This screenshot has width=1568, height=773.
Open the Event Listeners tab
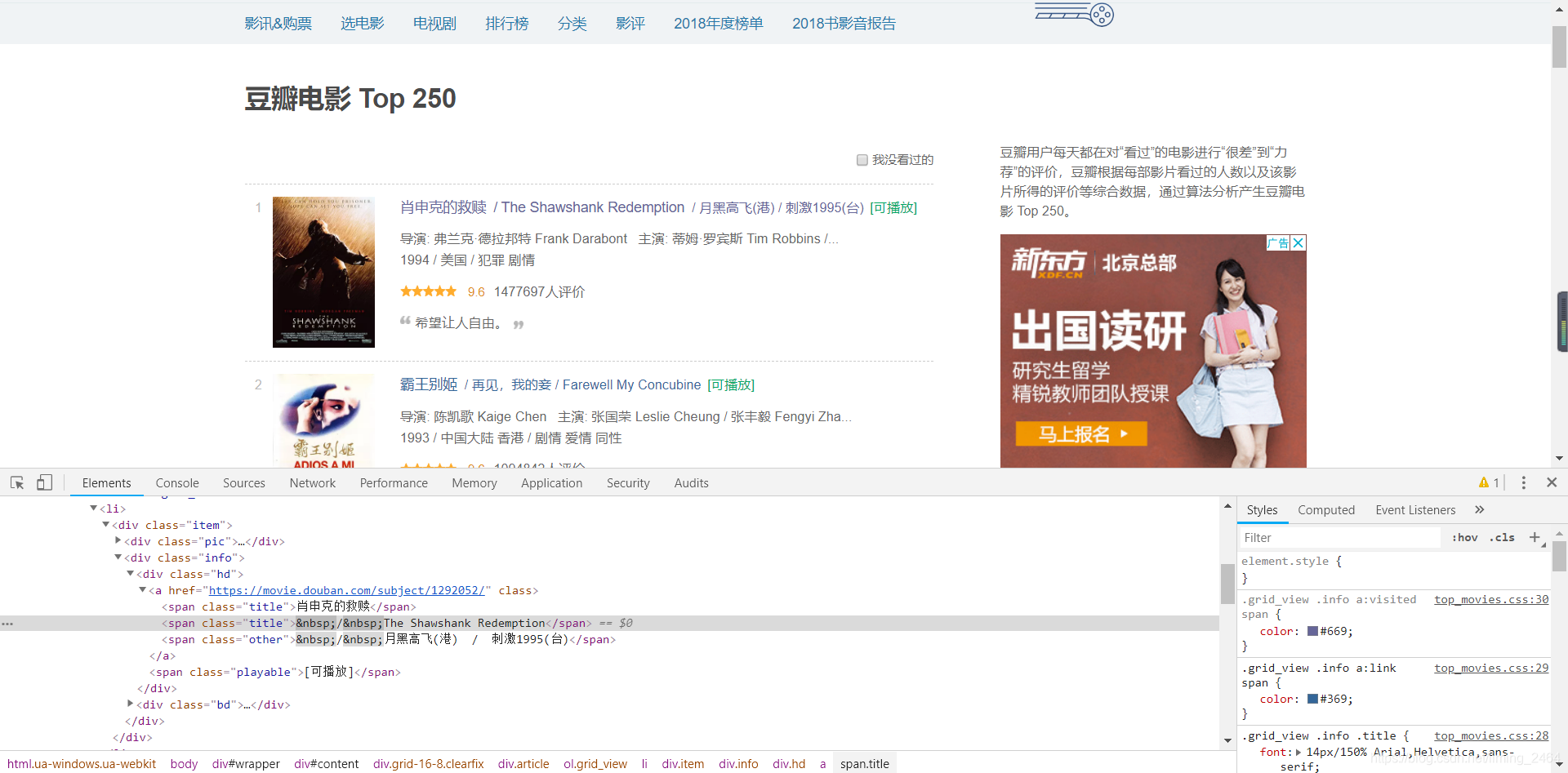tap(1415, 509)
